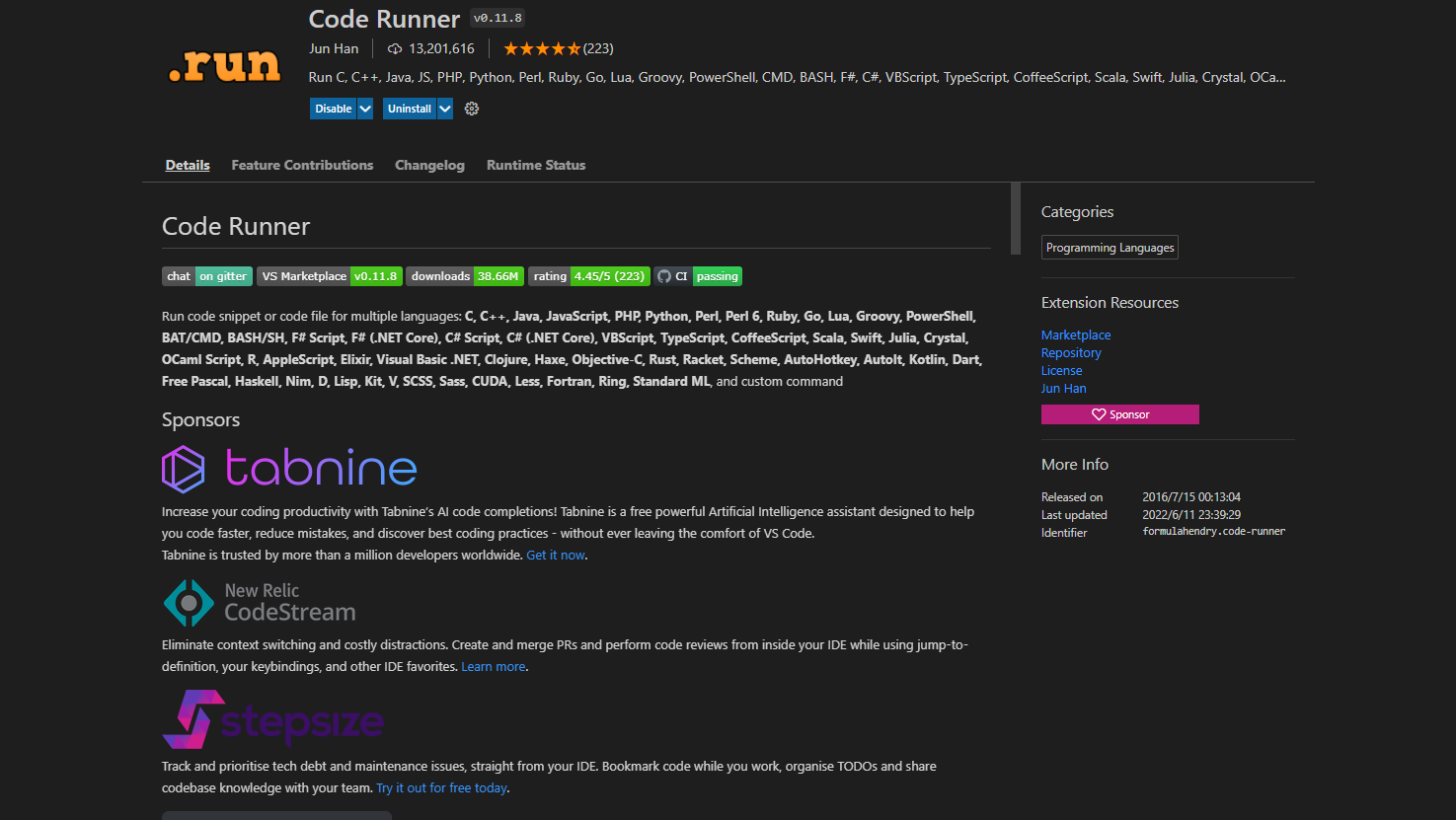Click Stepsize's Try it out link

[441, 788]
